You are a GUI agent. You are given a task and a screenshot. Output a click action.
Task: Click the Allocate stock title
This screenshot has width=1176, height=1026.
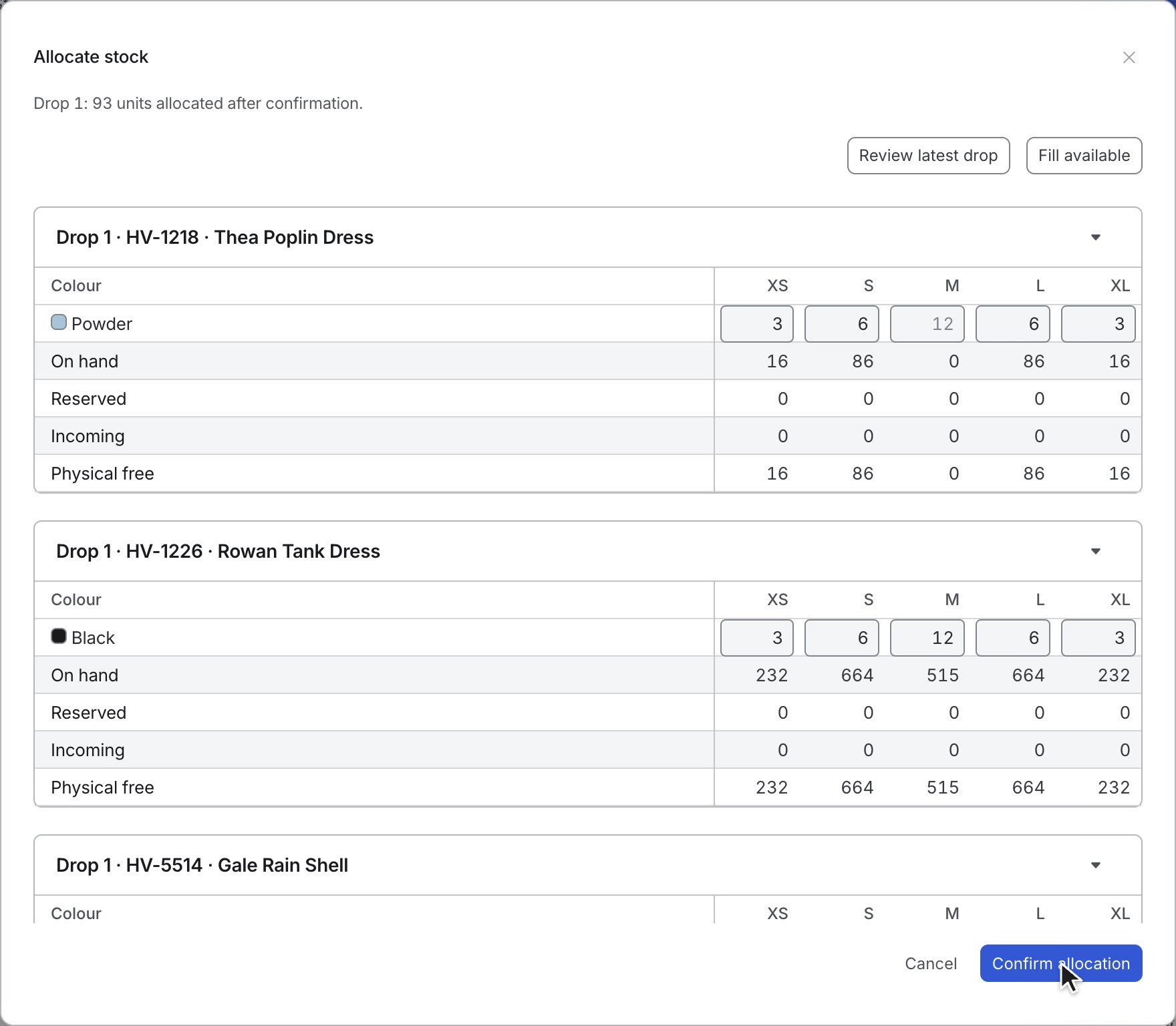tap(91, 57)
